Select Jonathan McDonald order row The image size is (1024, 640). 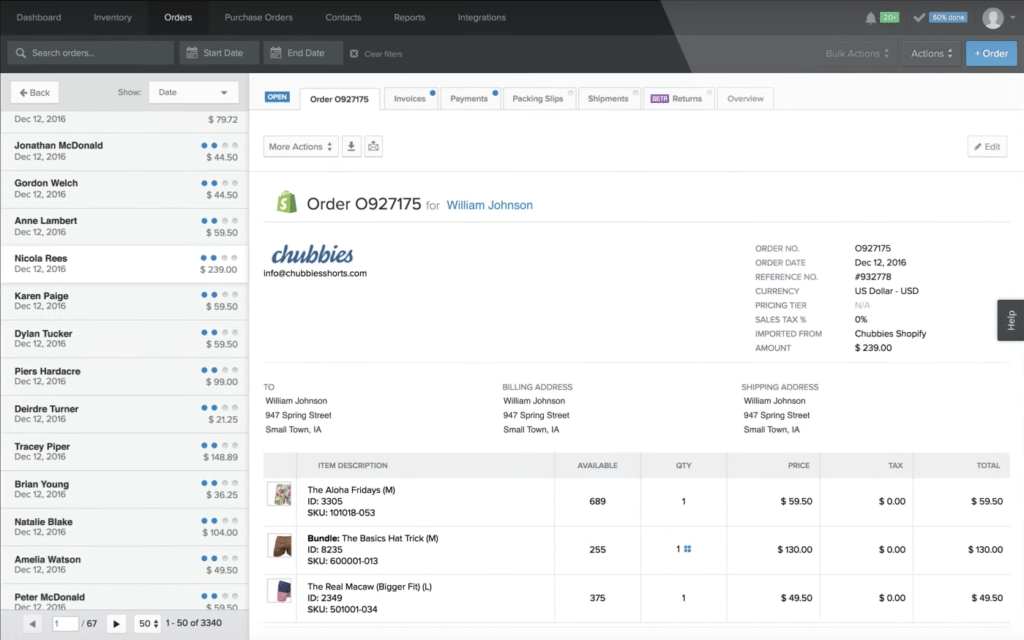click(x=124, y=152)
